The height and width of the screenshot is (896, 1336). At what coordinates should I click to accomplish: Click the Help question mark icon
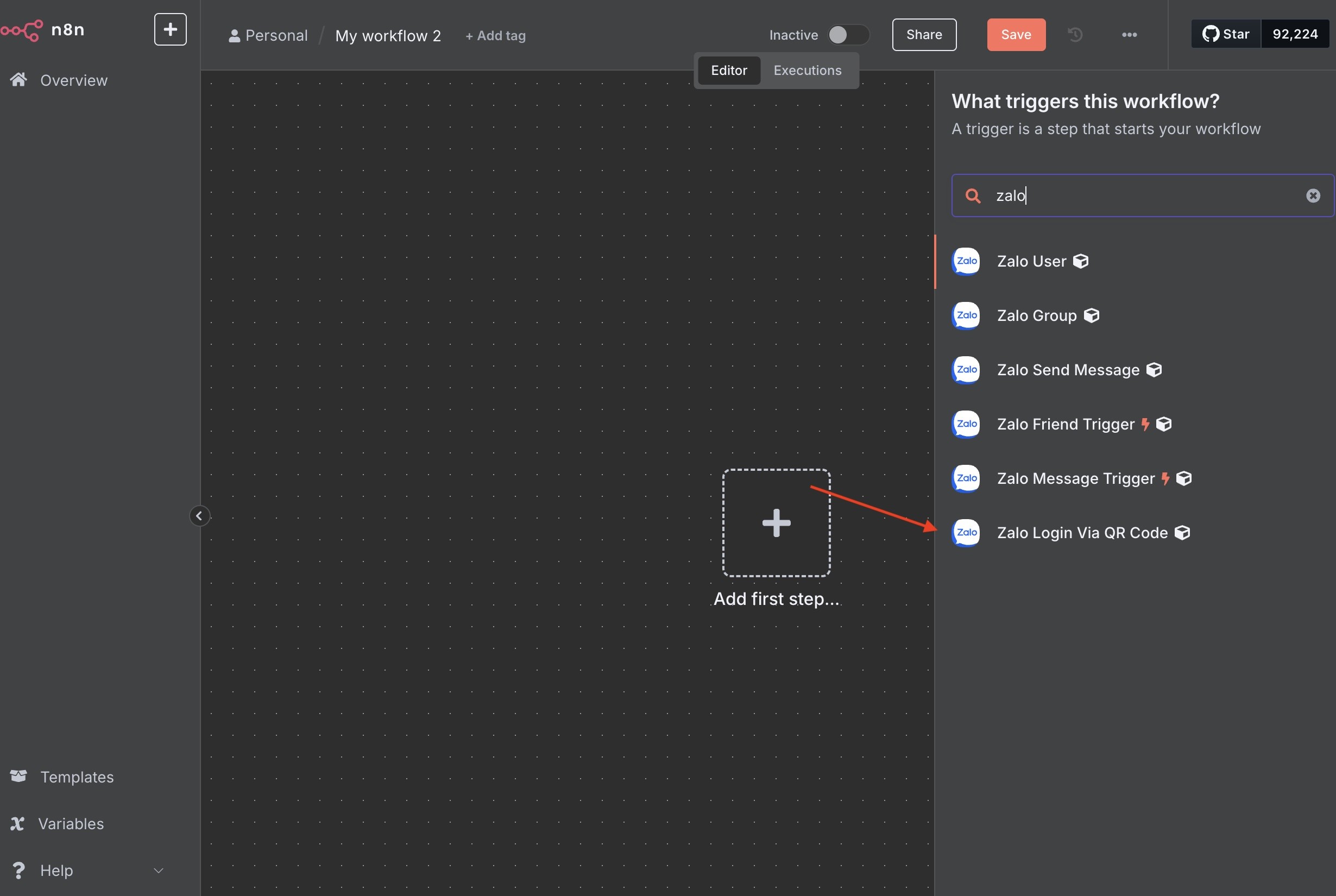18,870
